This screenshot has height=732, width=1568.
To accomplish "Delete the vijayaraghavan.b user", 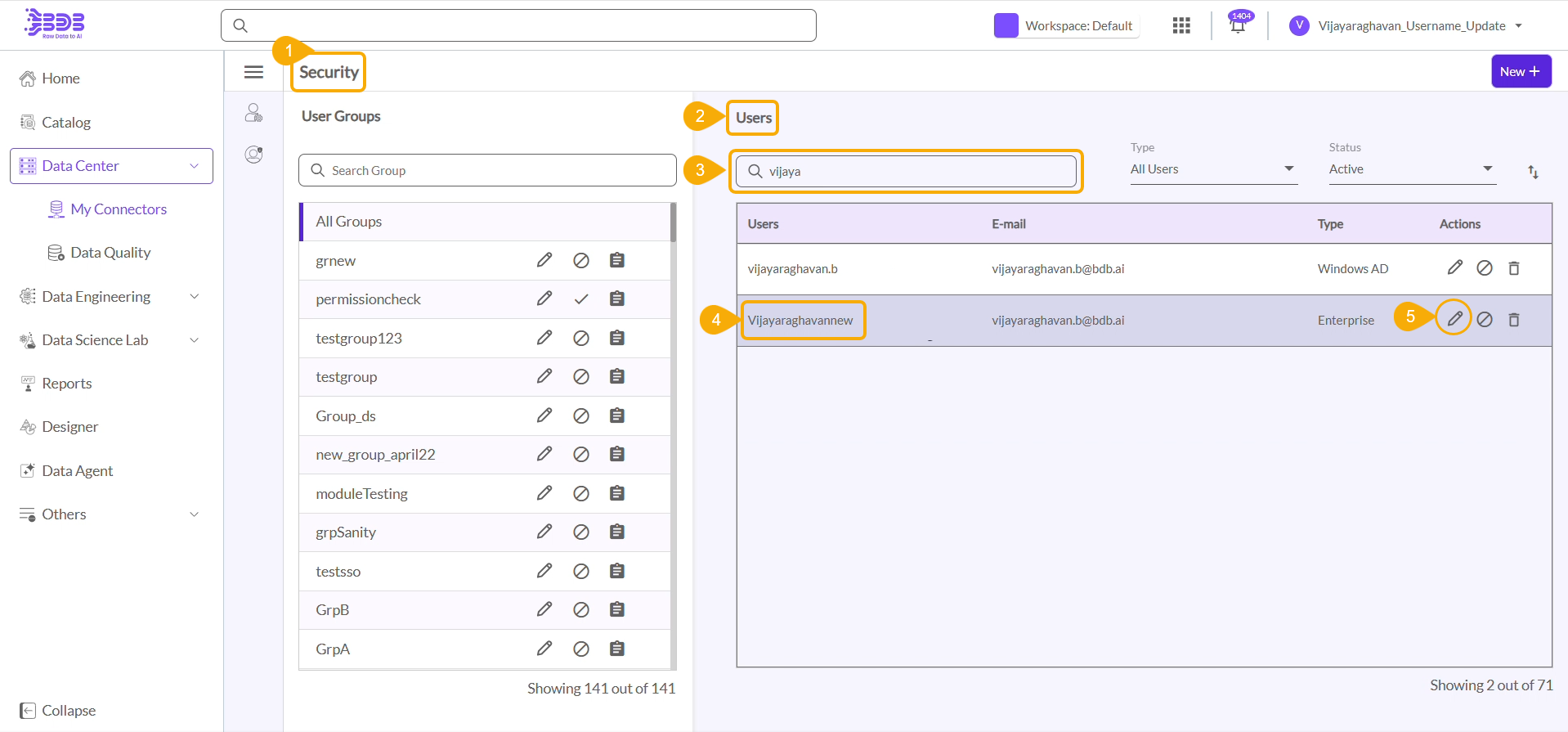I will 1513,268.
